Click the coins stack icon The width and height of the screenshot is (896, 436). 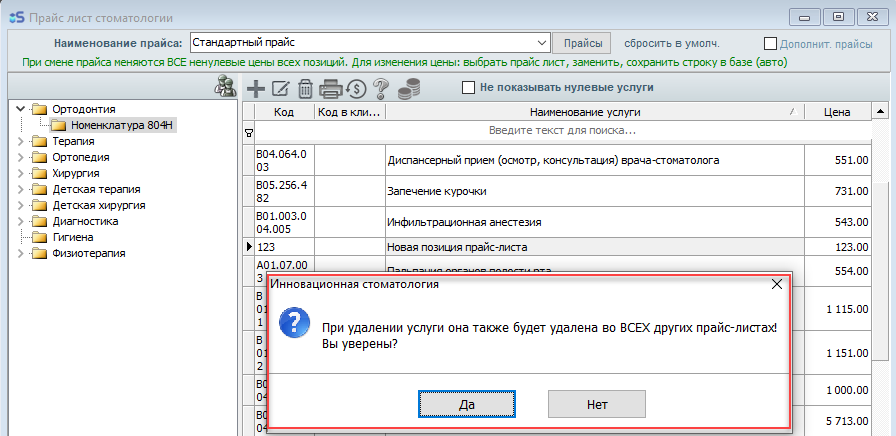tap(407, 88)
